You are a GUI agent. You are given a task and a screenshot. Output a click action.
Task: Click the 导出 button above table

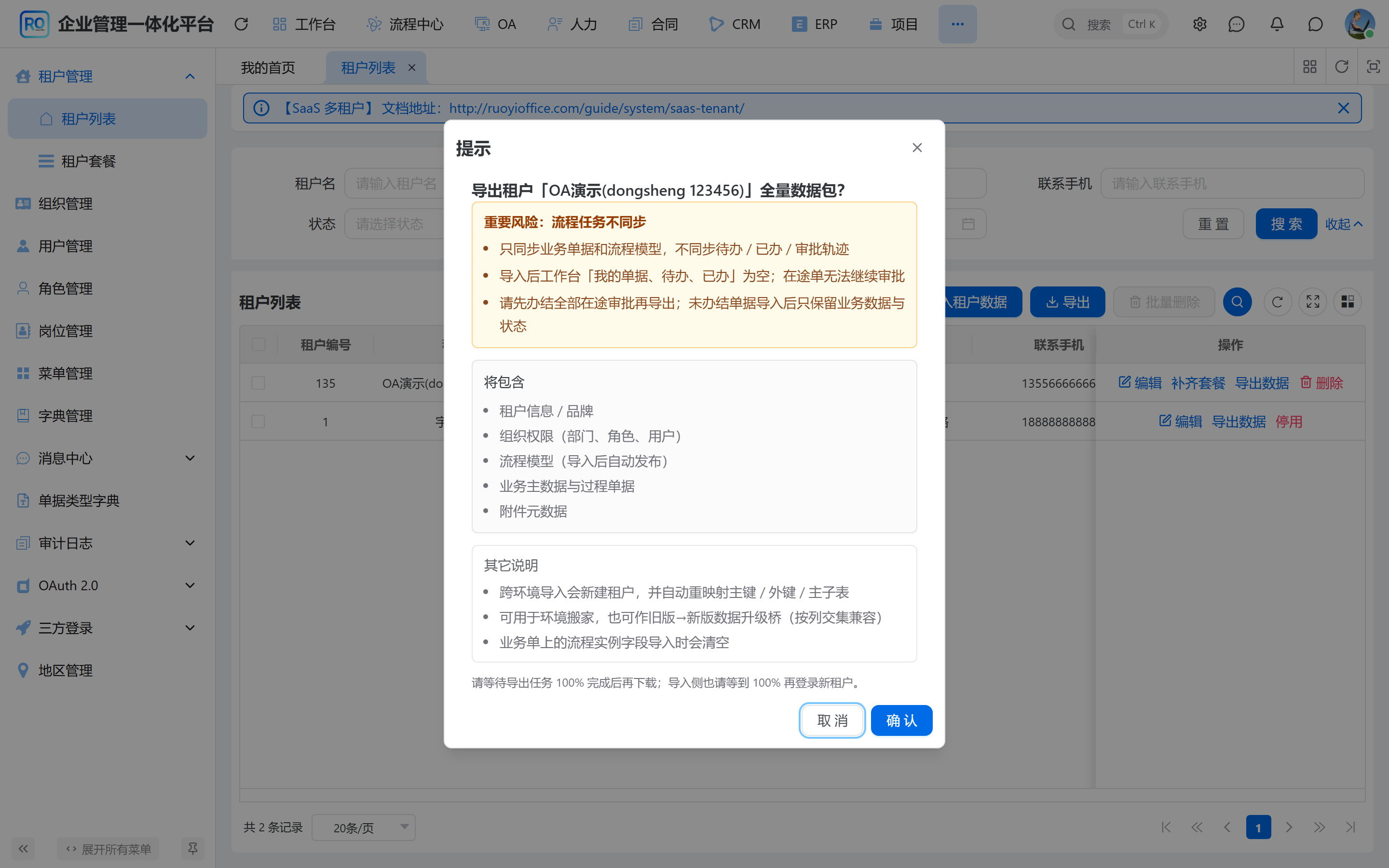coord(1068,302)
